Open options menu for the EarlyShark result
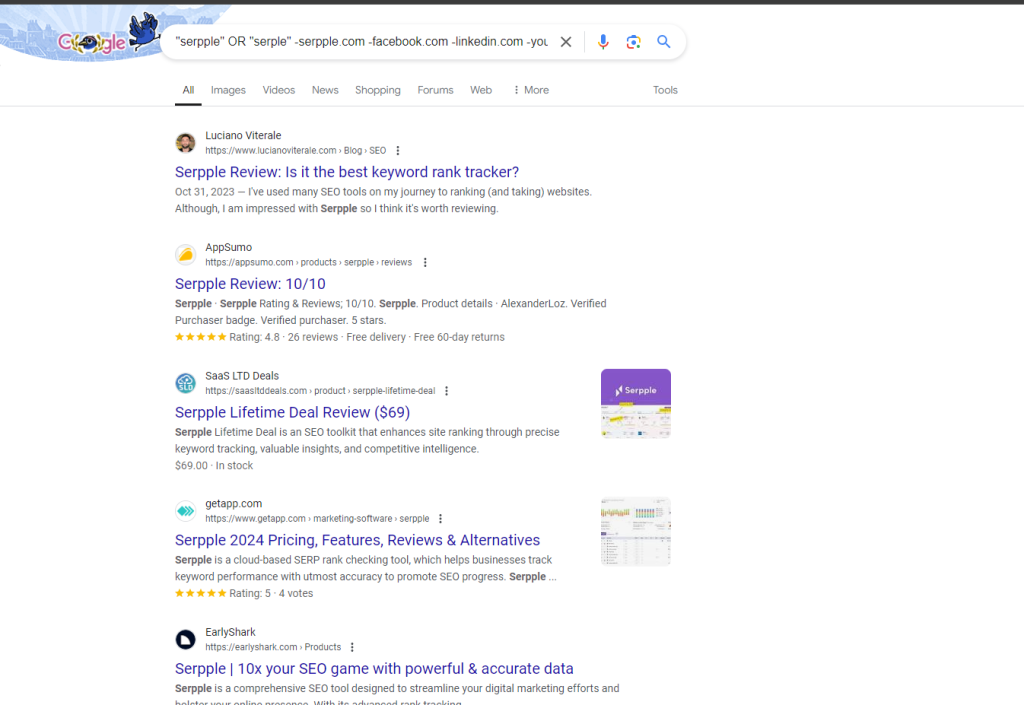This screenshot has width=1024, height=705. point(353,648)
